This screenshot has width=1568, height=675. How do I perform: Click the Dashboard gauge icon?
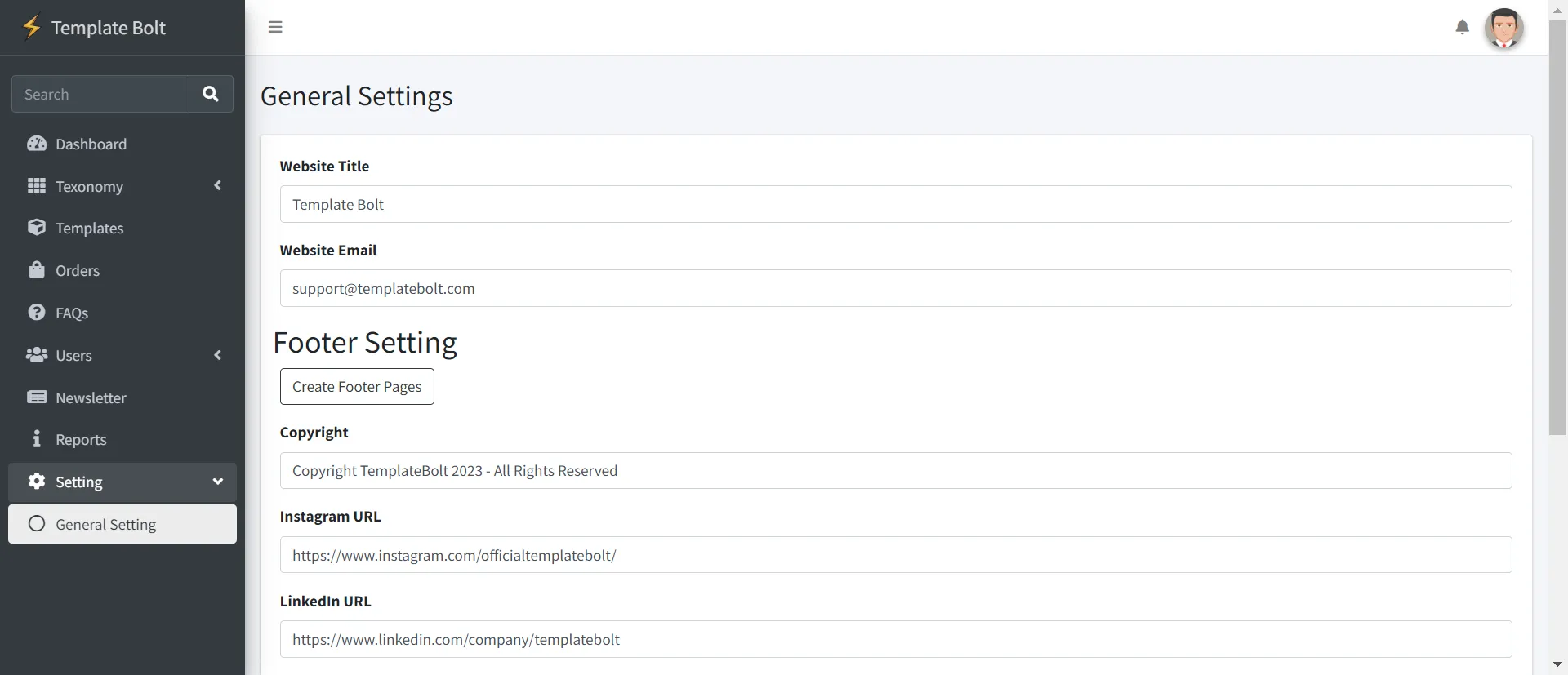click(x=37, y=144)
